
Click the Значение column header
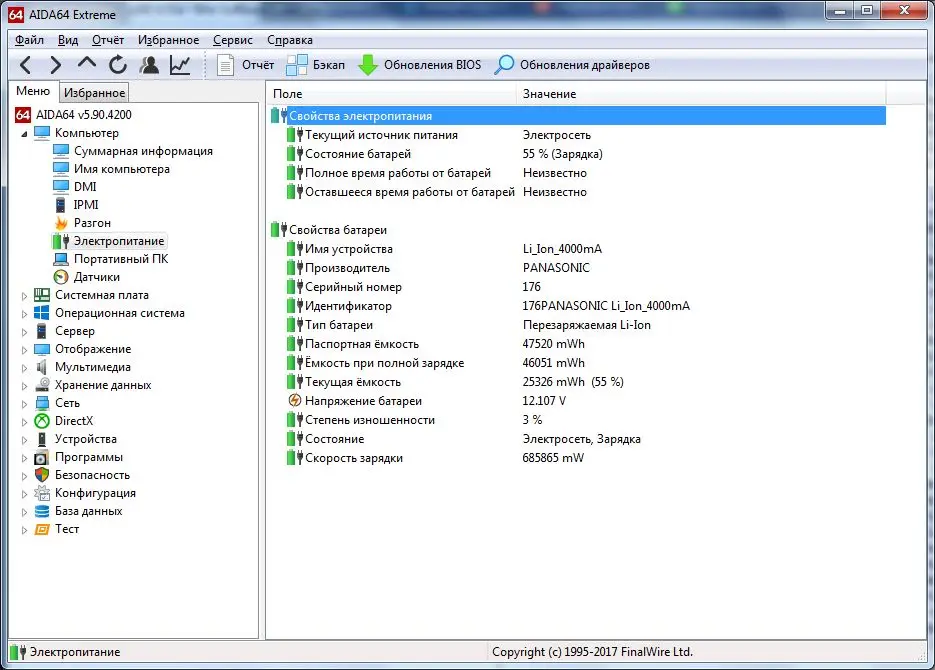tap(701, 94)
